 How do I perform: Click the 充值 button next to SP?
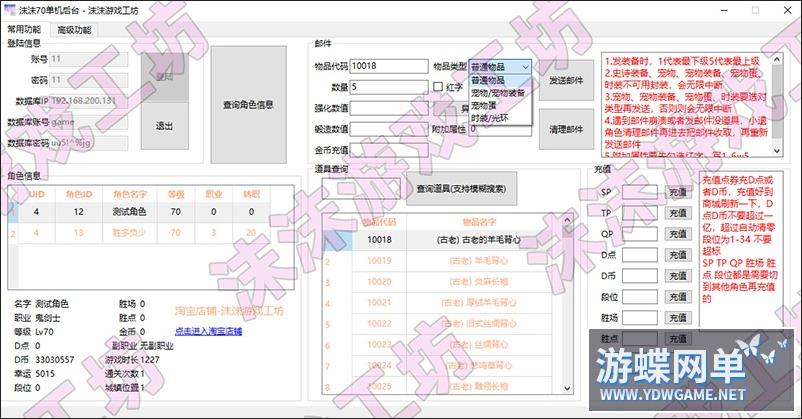676,190
